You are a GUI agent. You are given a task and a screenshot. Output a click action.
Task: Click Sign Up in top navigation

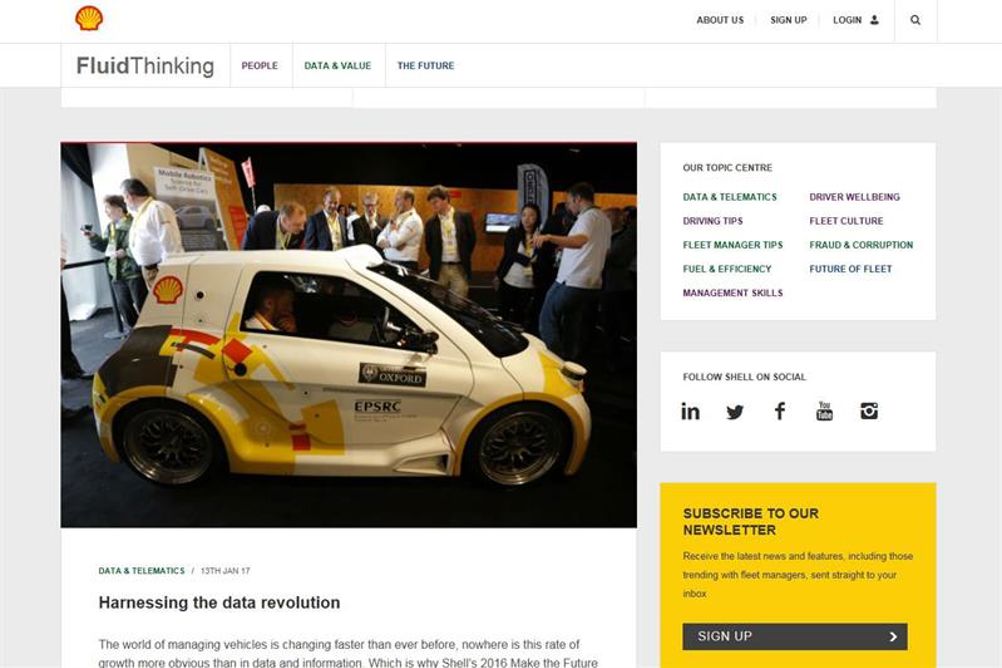pyautogui.click(x=789, y=20)
